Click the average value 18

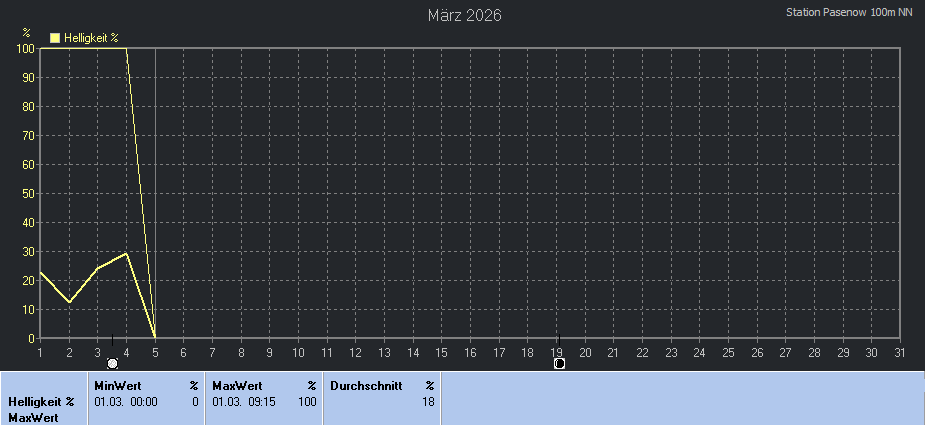428,401
